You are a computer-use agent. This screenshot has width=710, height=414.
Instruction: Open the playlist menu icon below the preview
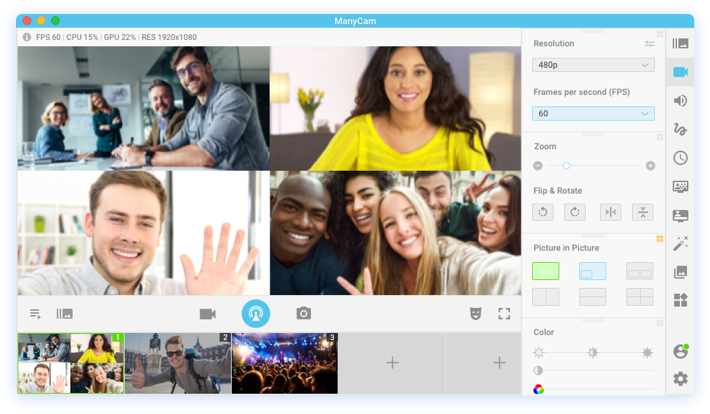tap(35, 313)
